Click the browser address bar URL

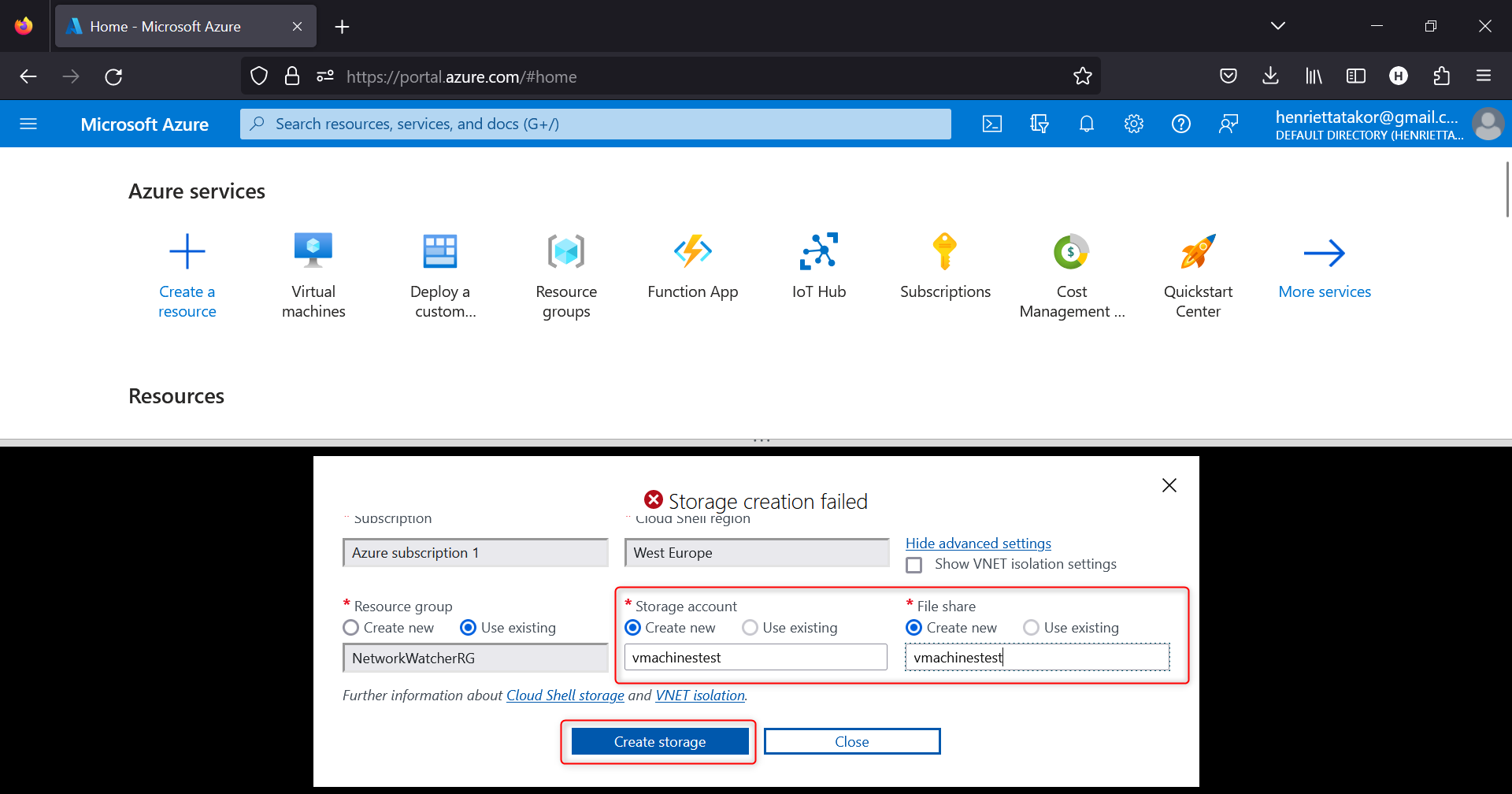[461, 77]
